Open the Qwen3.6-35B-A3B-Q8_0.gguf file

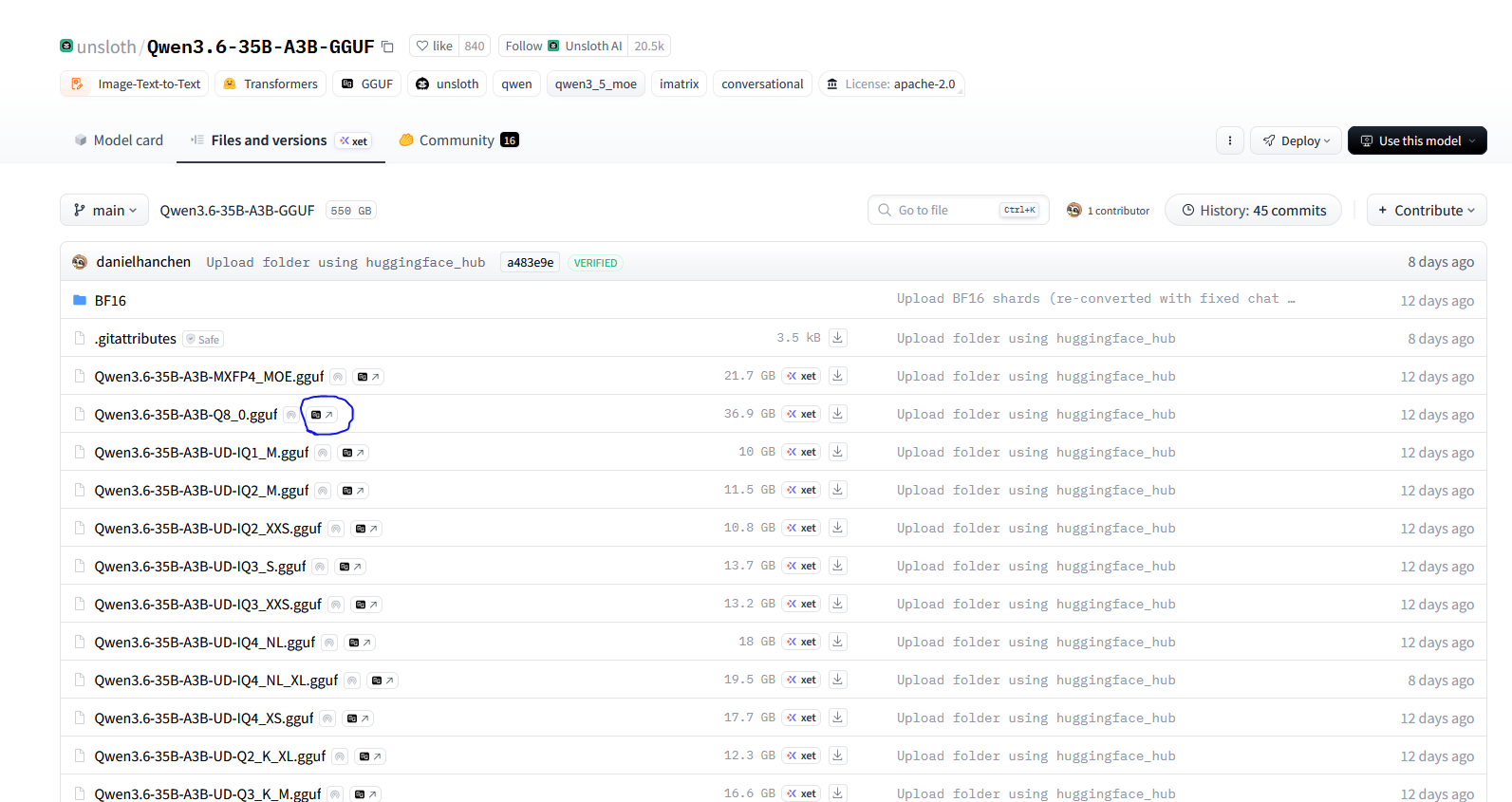pyautogui.click(x=186, y=414)
